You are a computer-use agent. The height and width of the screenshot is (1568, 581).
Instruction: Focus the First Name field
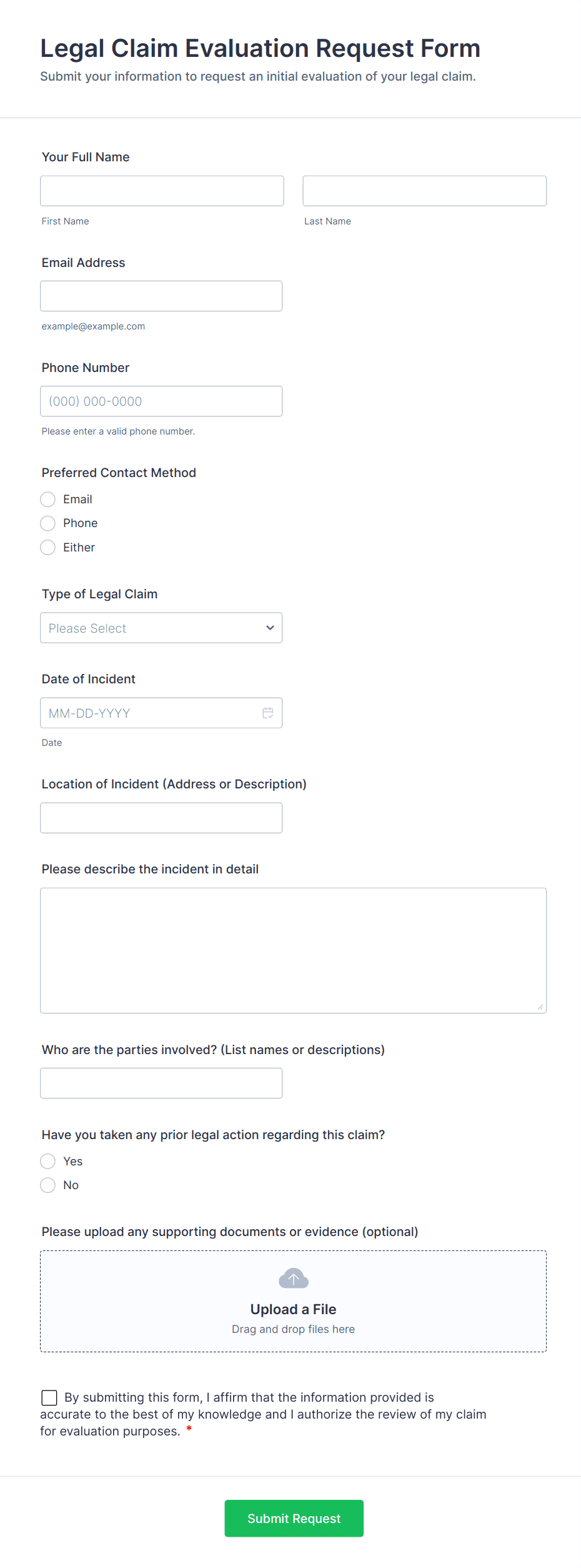162,191
